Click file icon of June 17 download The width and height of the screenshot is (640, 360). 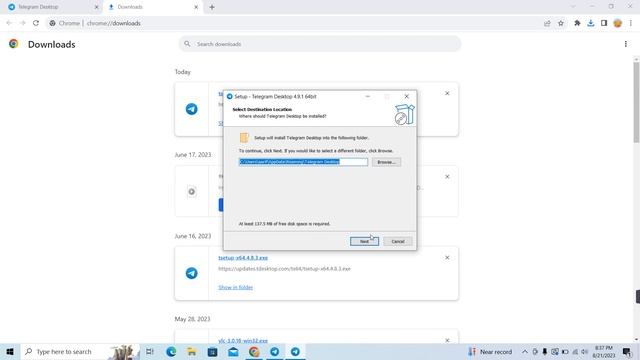tap(191, 191)
